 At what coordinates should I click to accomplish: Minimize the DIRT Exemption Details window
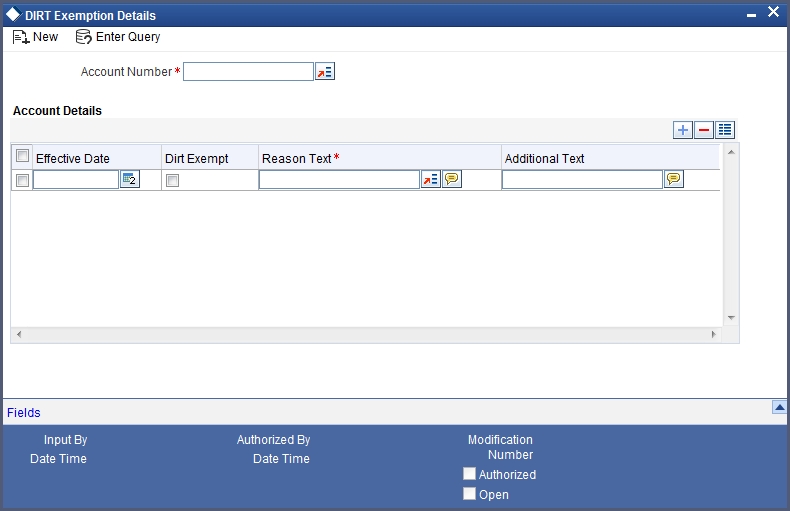click(751, 16)
